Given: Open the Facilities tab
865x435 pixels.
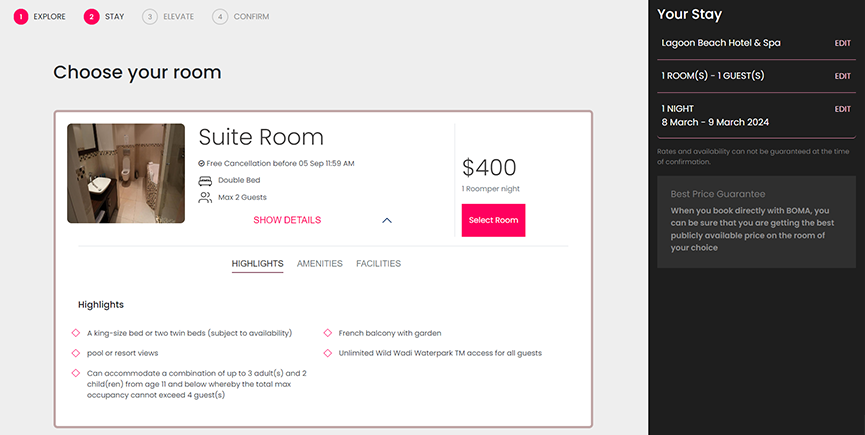Looking at the screenshot, I should click(x=378, y=264).
